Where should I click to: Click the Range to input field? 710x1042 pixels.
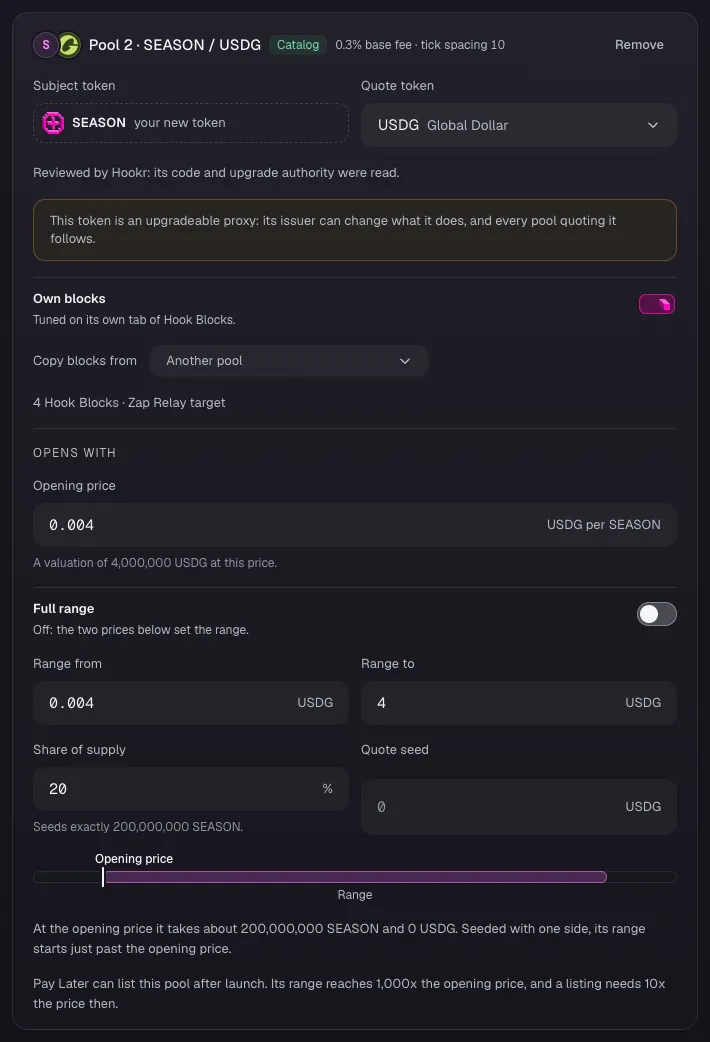click(519, 703)
